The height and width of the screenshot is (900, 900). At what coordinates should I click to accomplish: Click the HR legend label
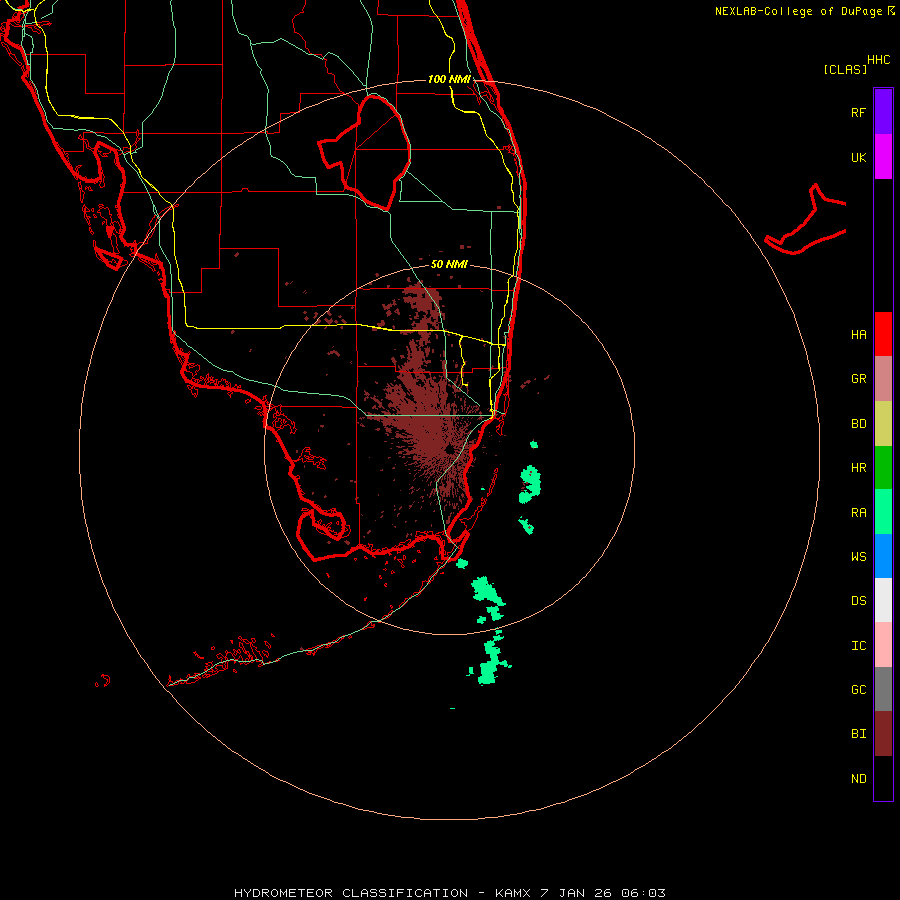tap(858, 468)
